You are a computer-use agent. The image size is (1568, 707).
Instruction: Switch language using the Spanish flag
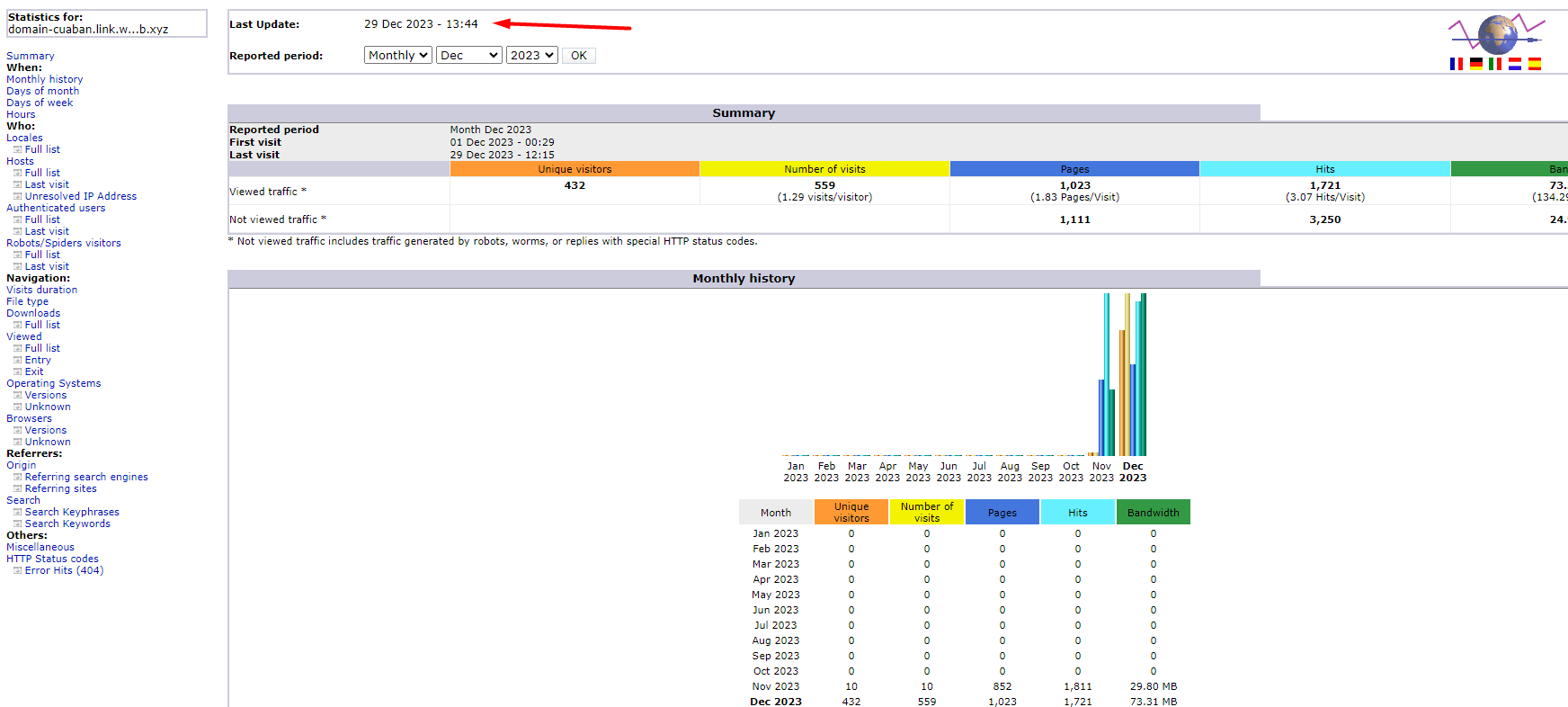1535,64
